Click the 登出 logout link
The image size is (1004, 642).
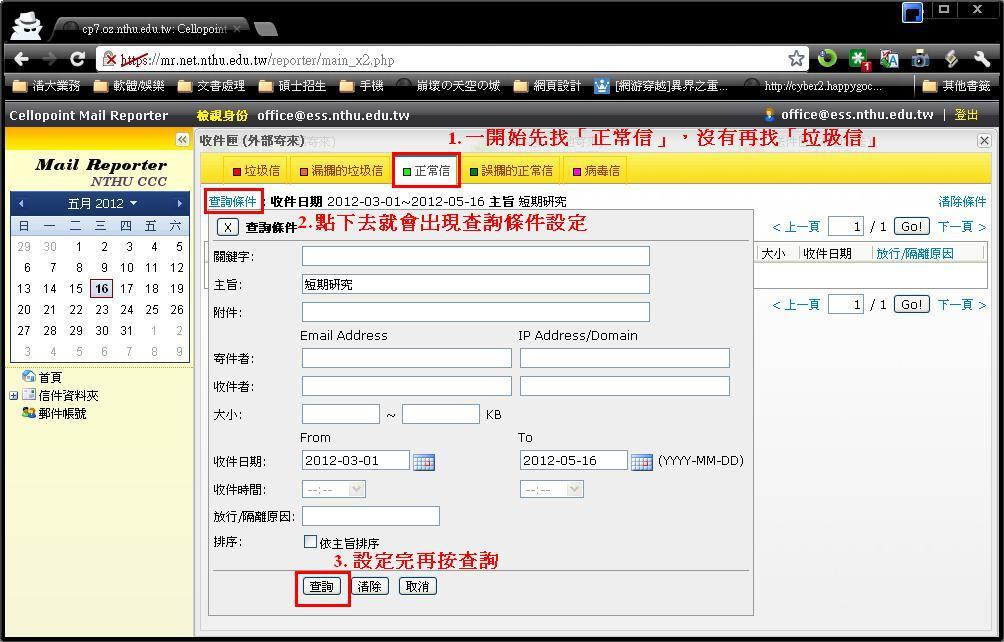tap(966, 115)
